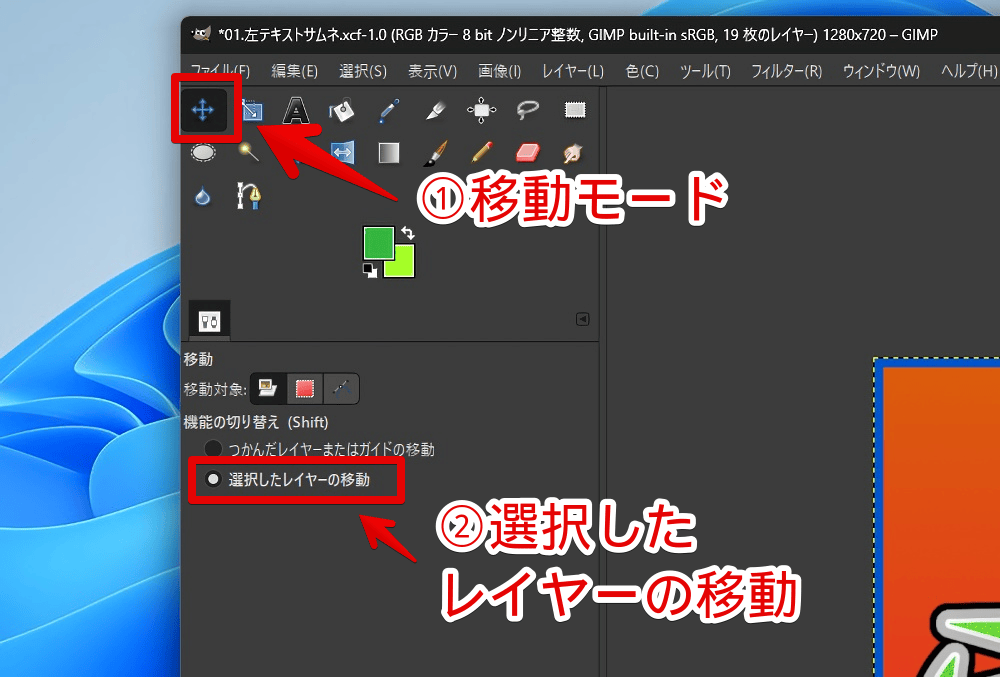The image size is (1000, 677).
Task: Select the Pencil tool
Action: (481, 153)
